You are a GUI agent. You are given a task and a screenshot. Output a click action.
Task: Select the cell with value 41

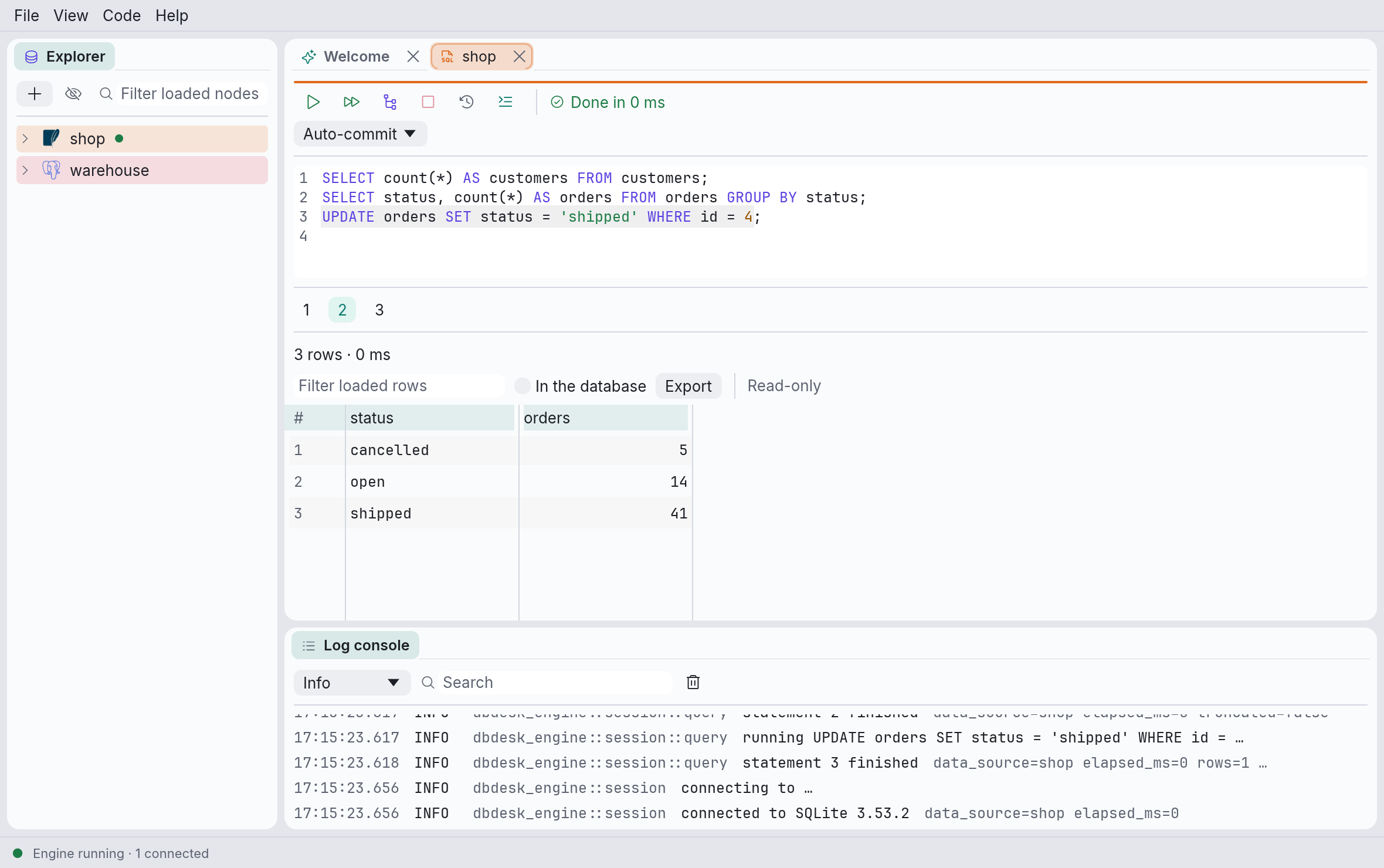606,514
